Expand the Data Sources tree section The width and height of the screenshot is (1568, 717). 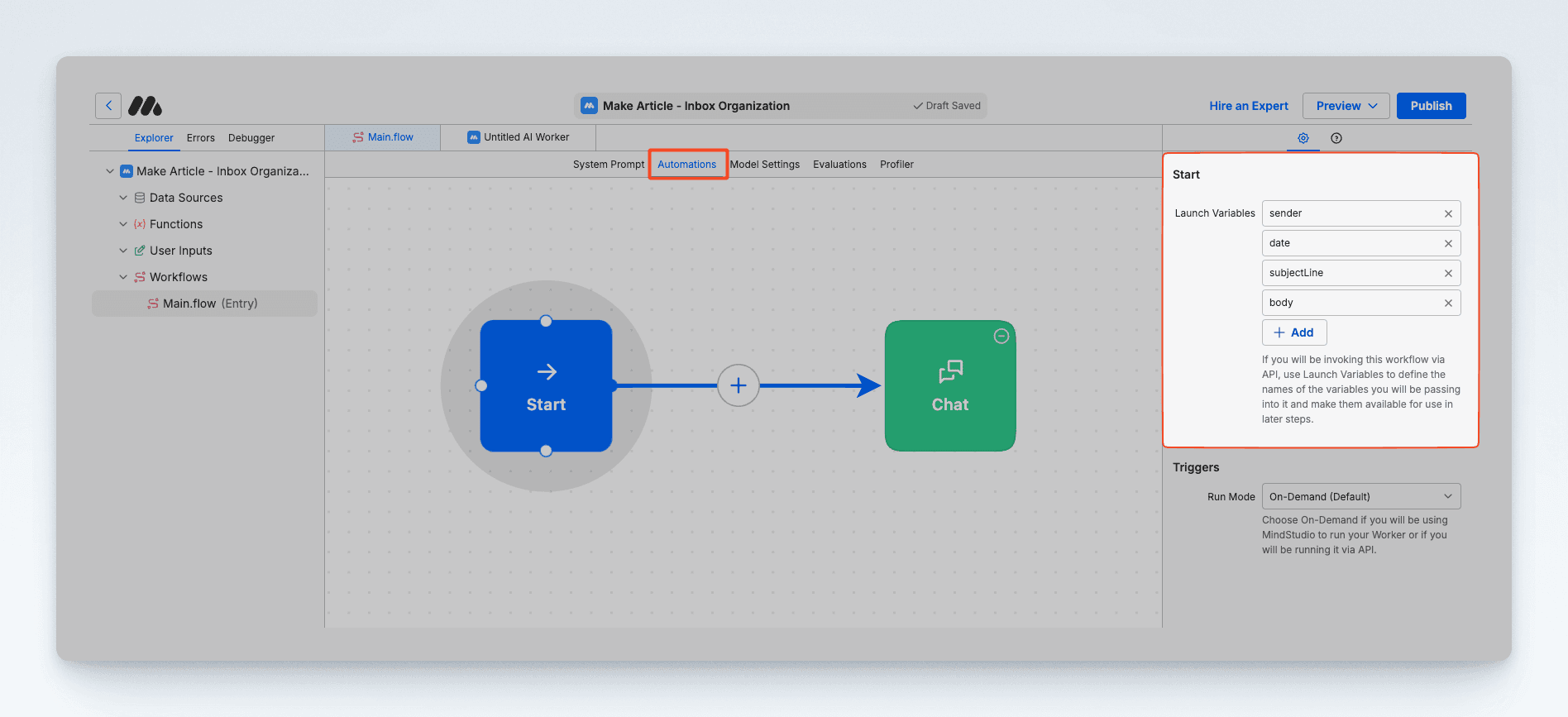click(x=123, y=198)
